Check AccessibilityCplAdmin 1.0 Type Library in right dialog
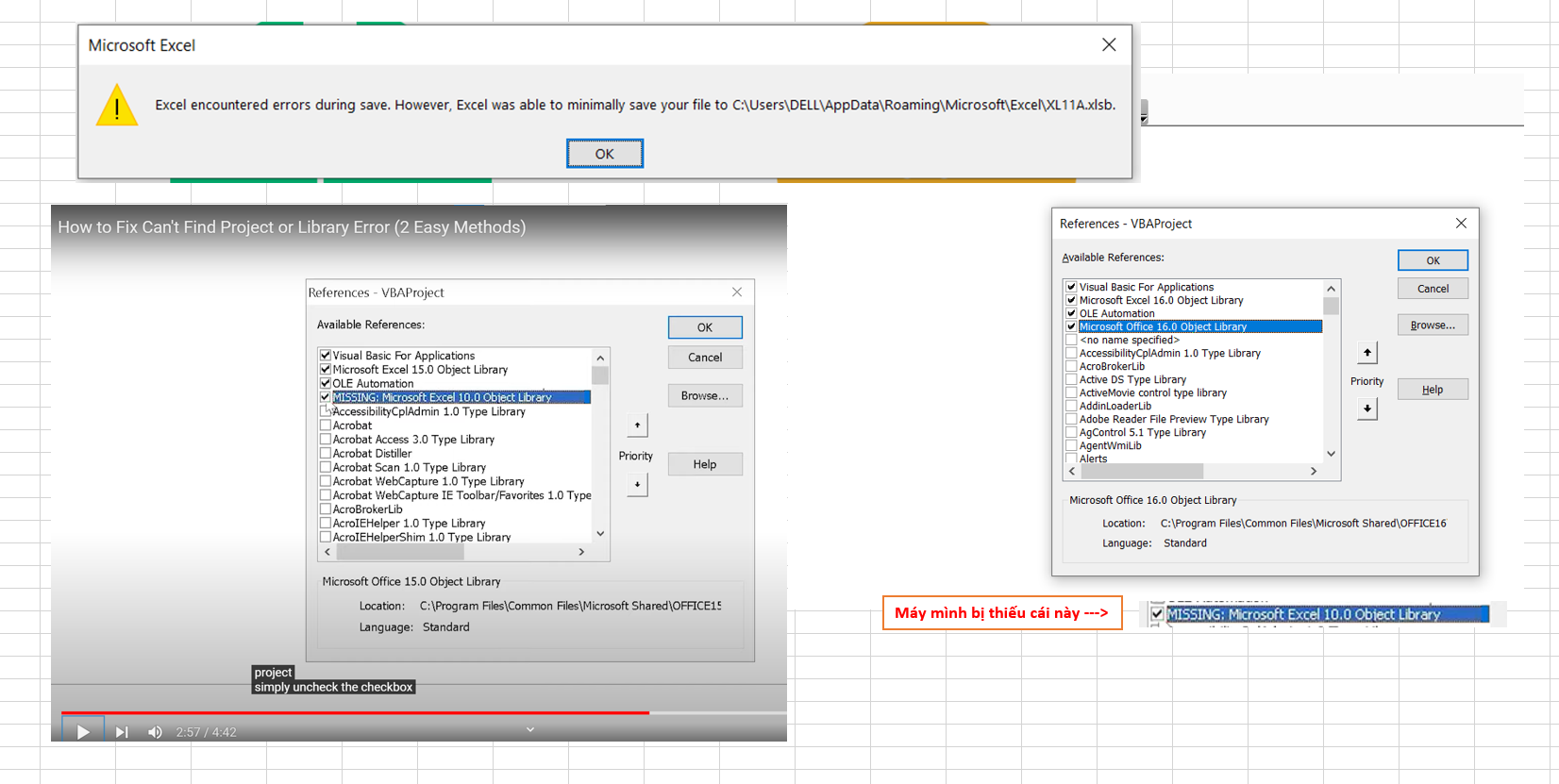This screenshot has width=1559, height=784. point(1071,353)
